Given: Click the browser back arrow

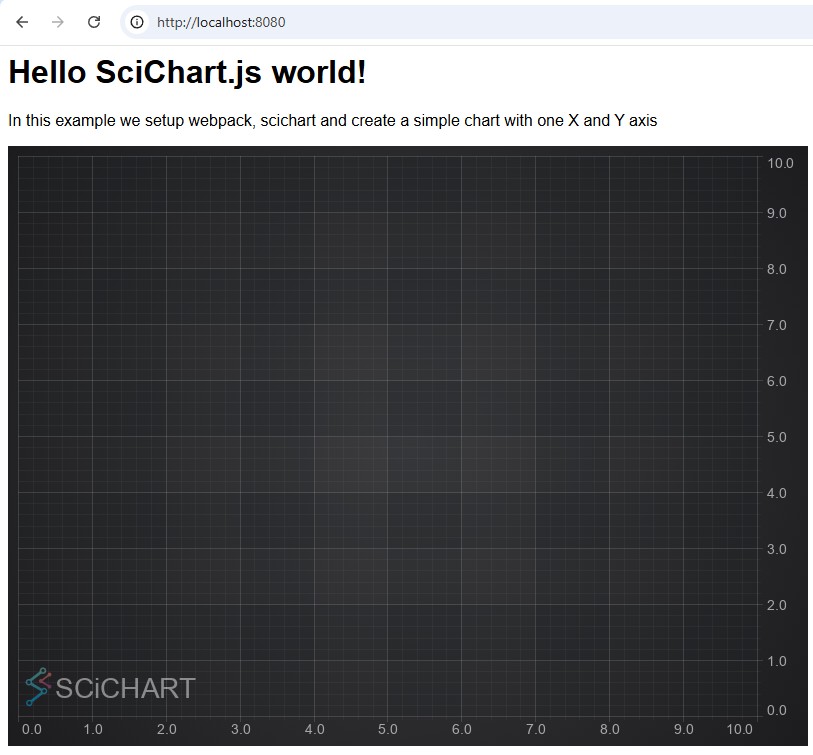Looking at the screenshot, I should (x=20, y=21).
